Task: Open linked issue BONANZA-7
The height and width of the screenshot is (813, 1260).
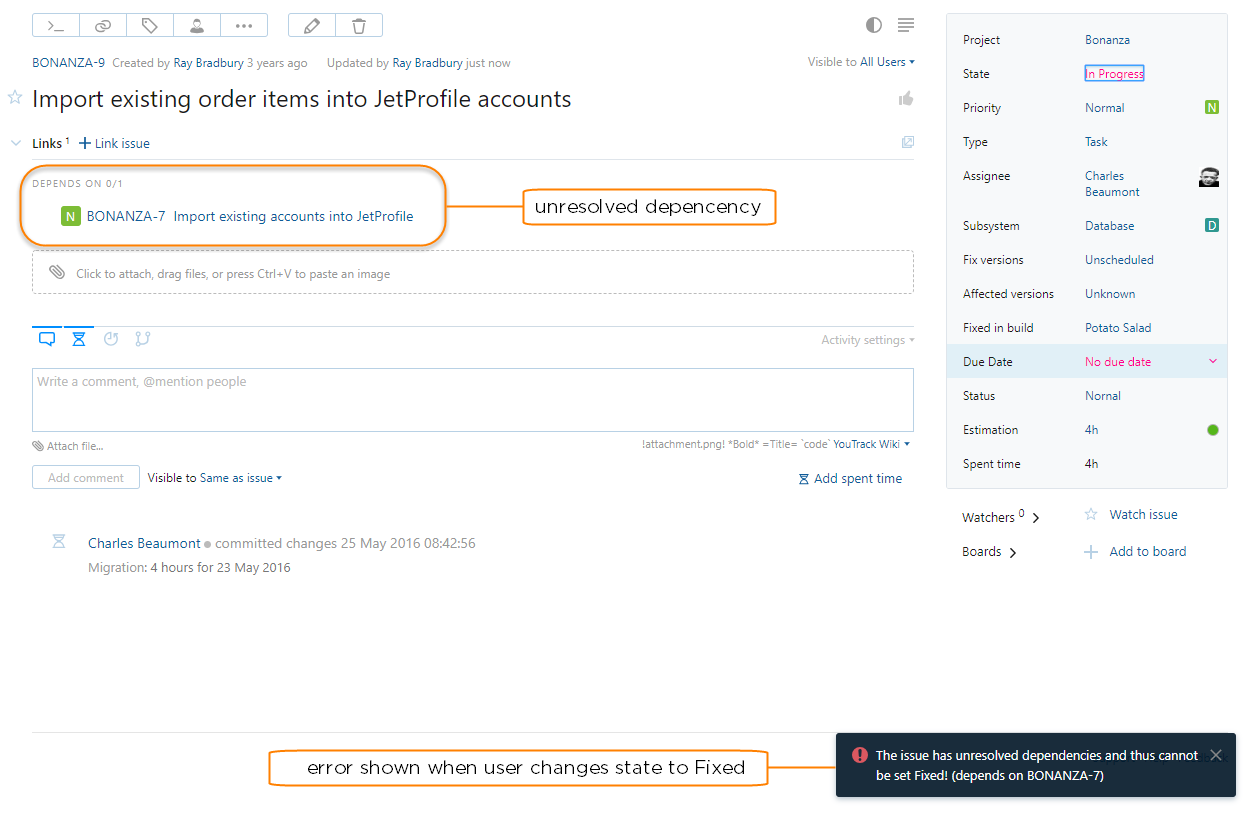Action: (126, 216)
